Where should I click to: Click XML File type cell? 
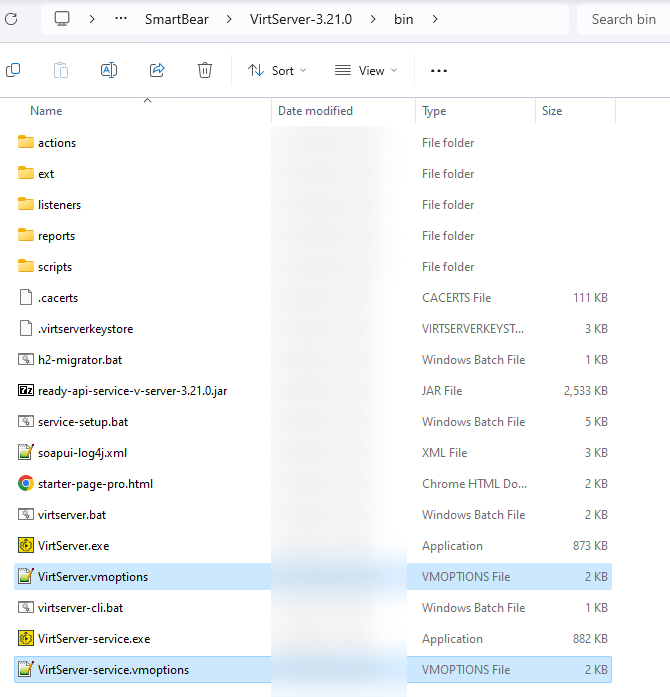pyautogui.click(x=445, y=453)
